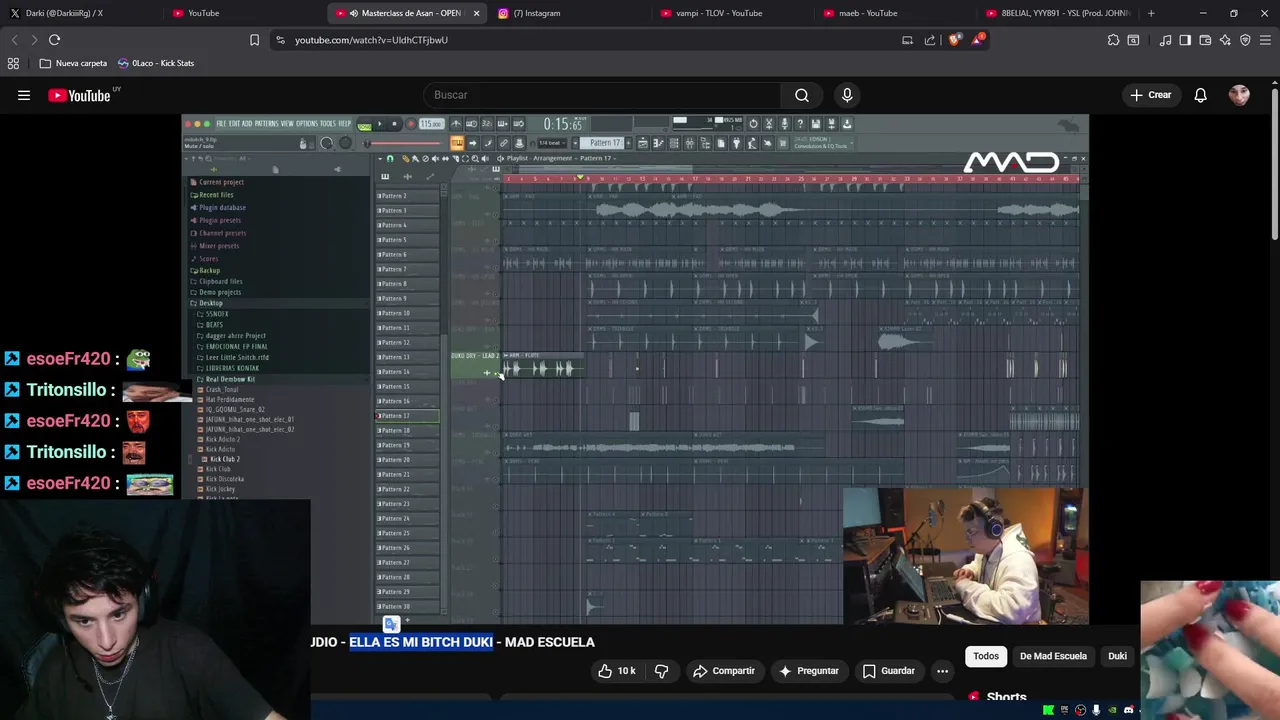Reload the current YouTube page
The width and height of the screenshot is (1280, 720).
coord(54,40)
